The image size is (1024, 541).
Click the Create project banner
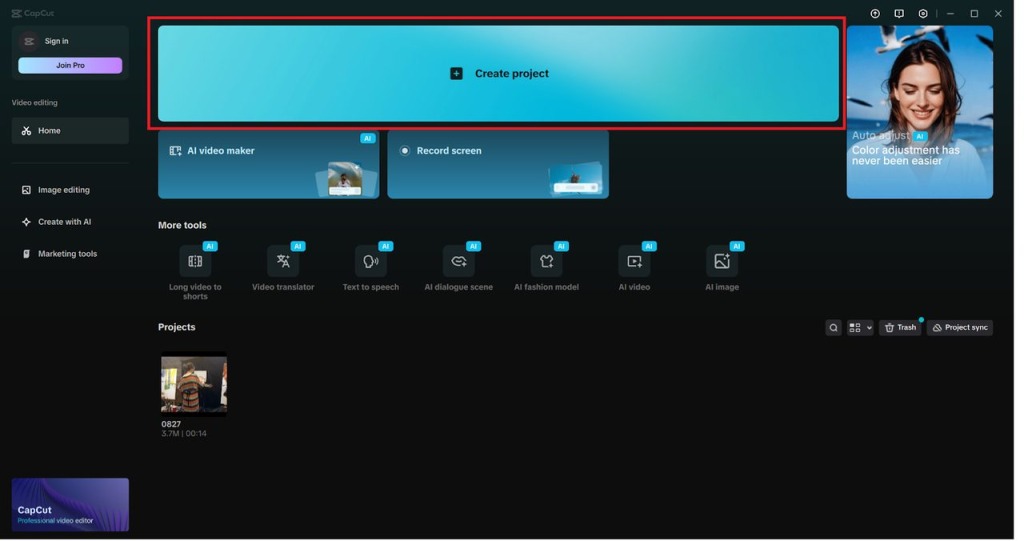pos(498,74)
